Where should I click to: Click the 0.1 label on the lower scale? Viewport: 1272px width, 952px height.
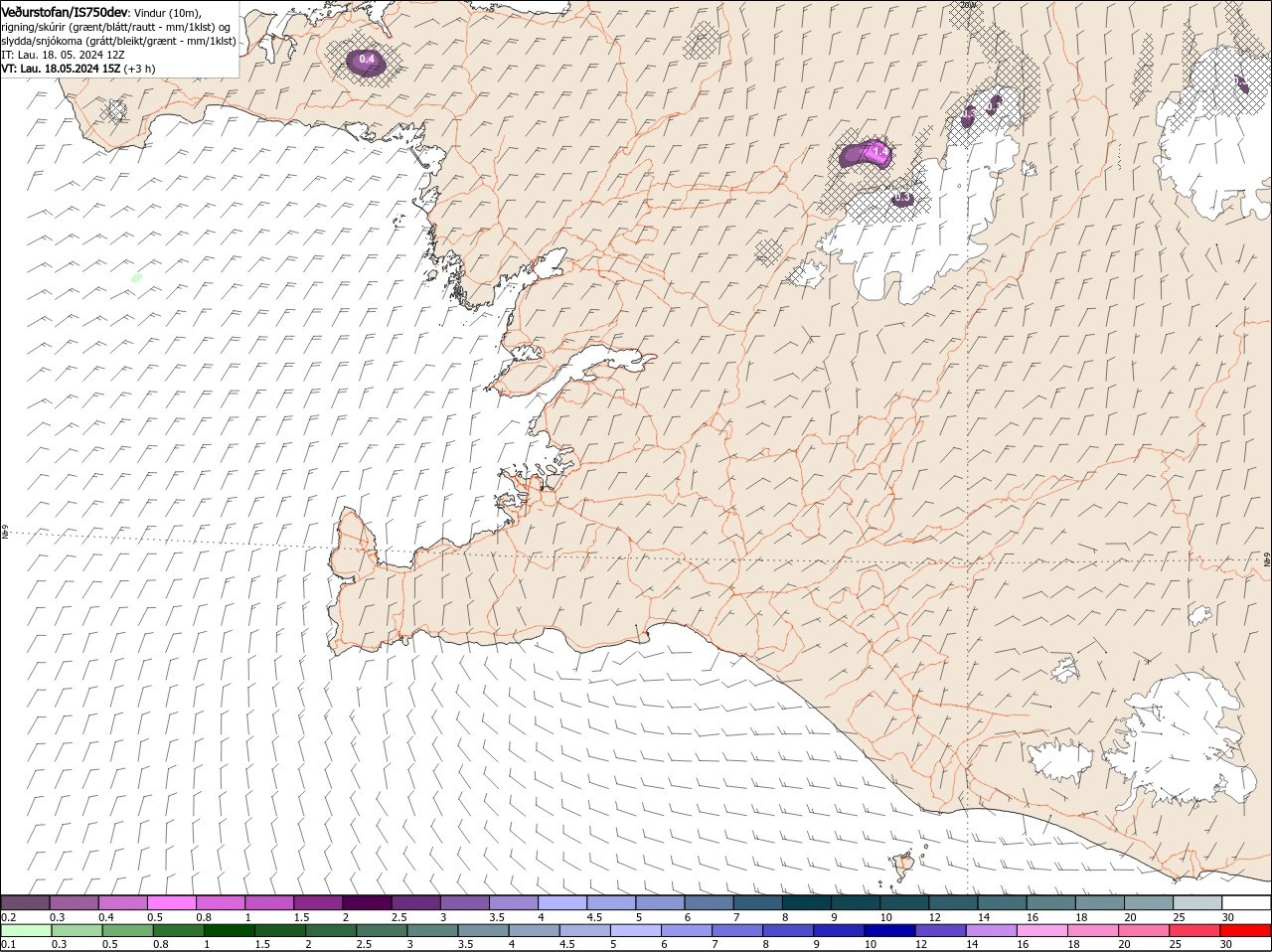pyautogui.click(x=8, y=944)
